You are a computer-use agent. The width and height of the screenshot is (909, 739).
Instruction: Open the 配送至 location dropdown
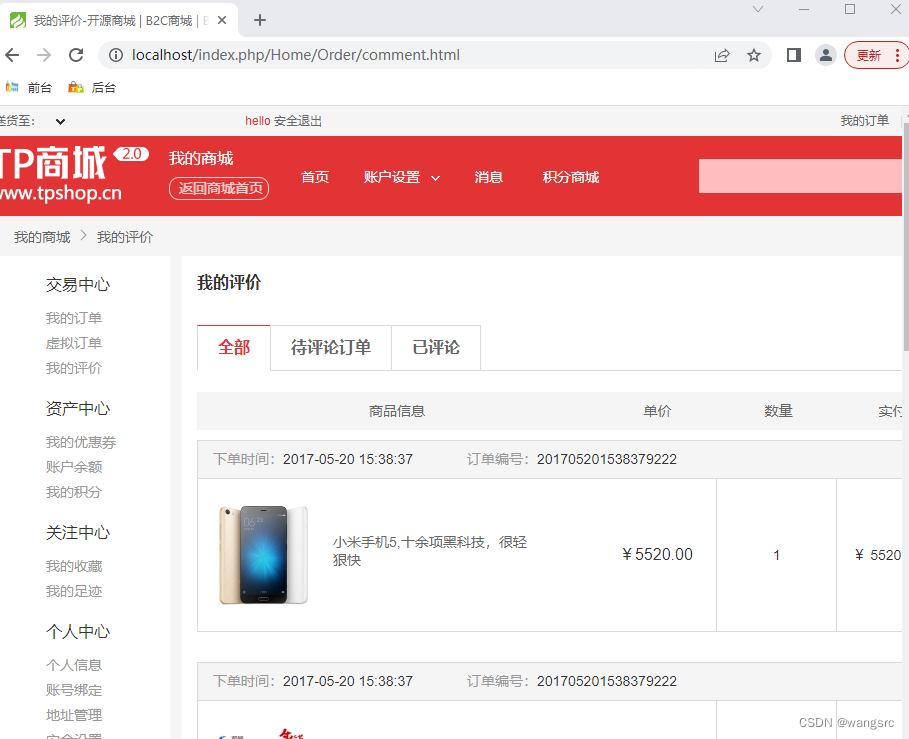click(x=58, y=120)
